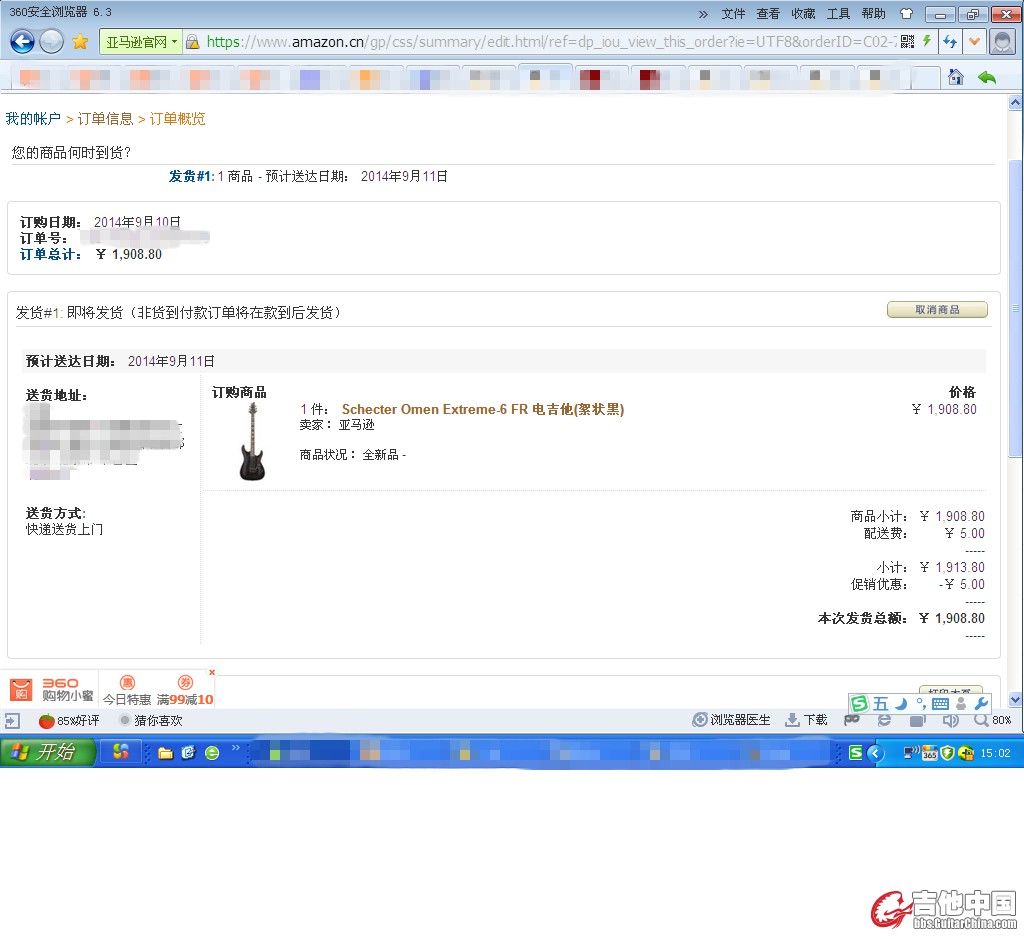Click the 猜你喜欢 status bar item
Screen dimensions: 1024x939
click(x=151, y=721)
